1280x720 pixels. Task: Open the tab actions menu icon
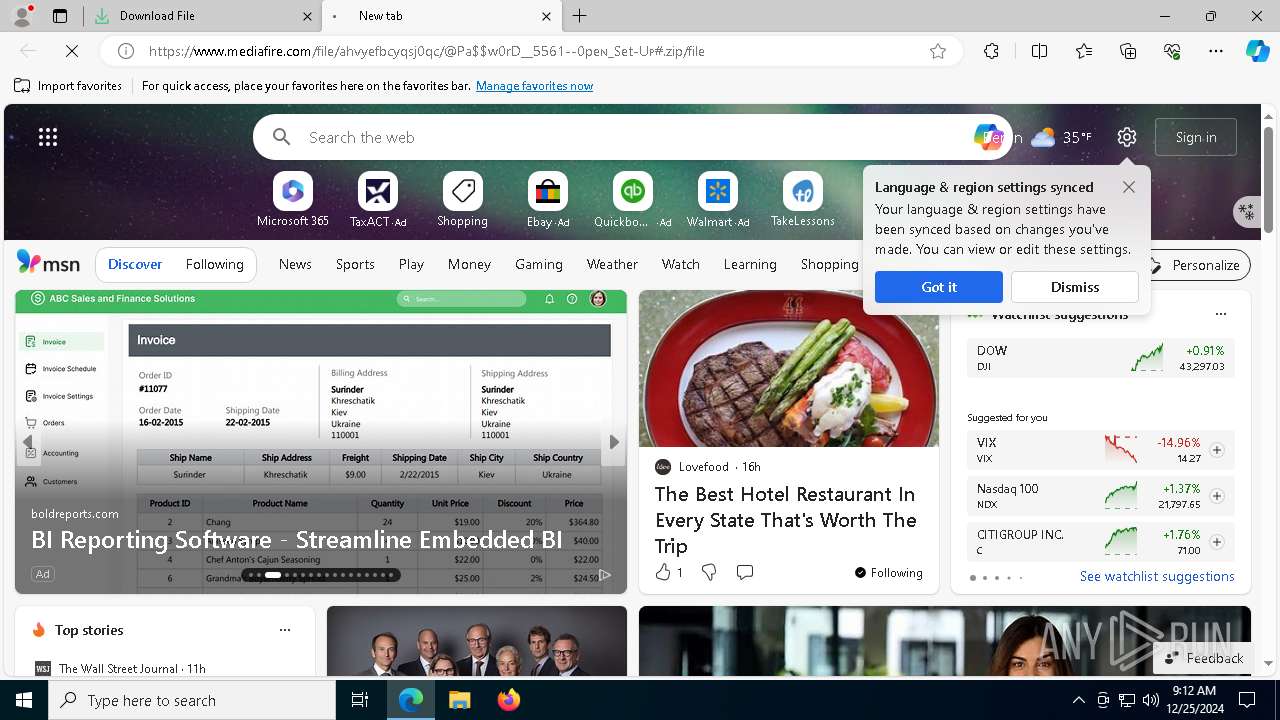[x=60, y=16]
